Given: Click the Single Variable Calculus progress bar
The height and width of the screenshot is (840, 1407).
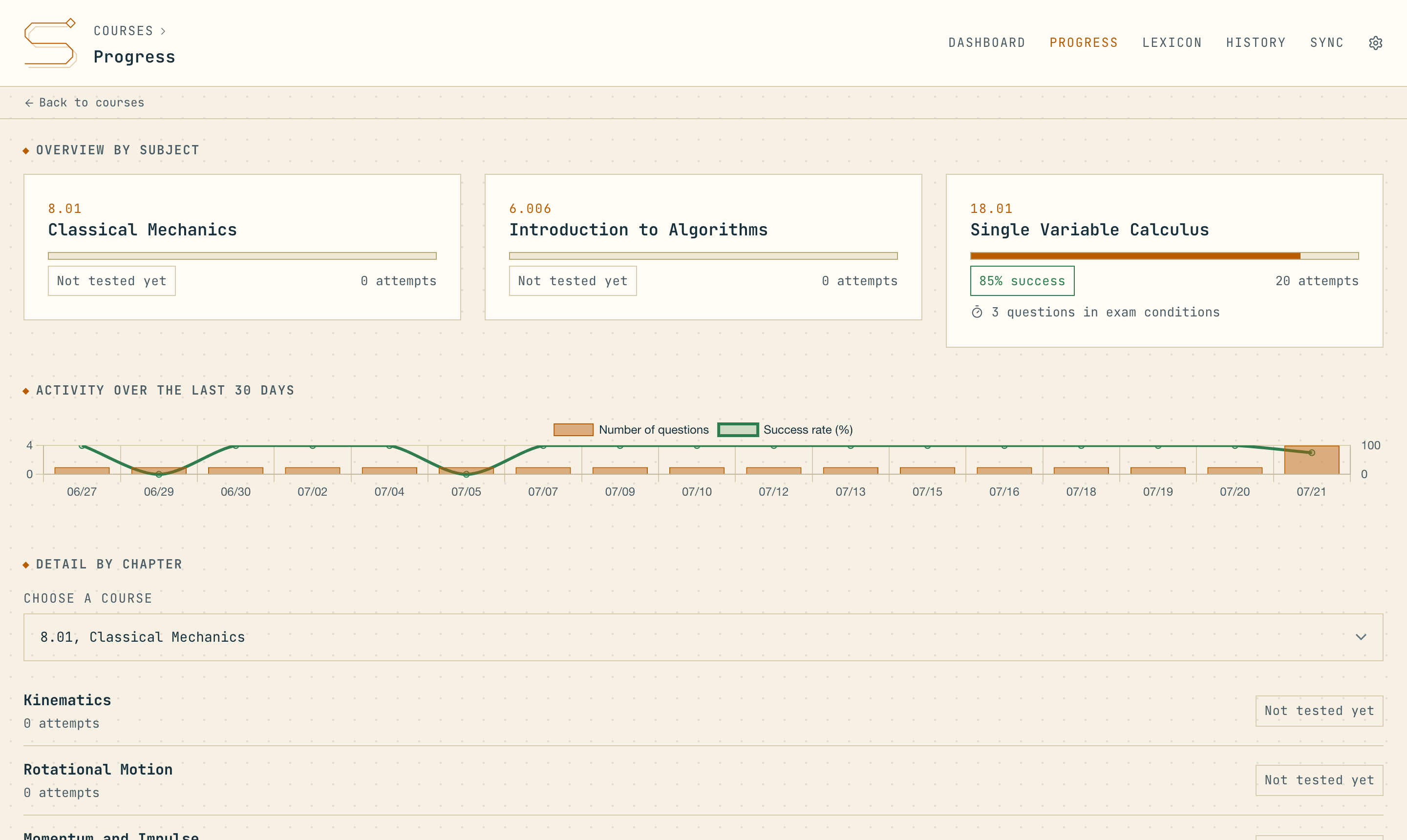Looking at the screenshot, I should pos(1164,256).
